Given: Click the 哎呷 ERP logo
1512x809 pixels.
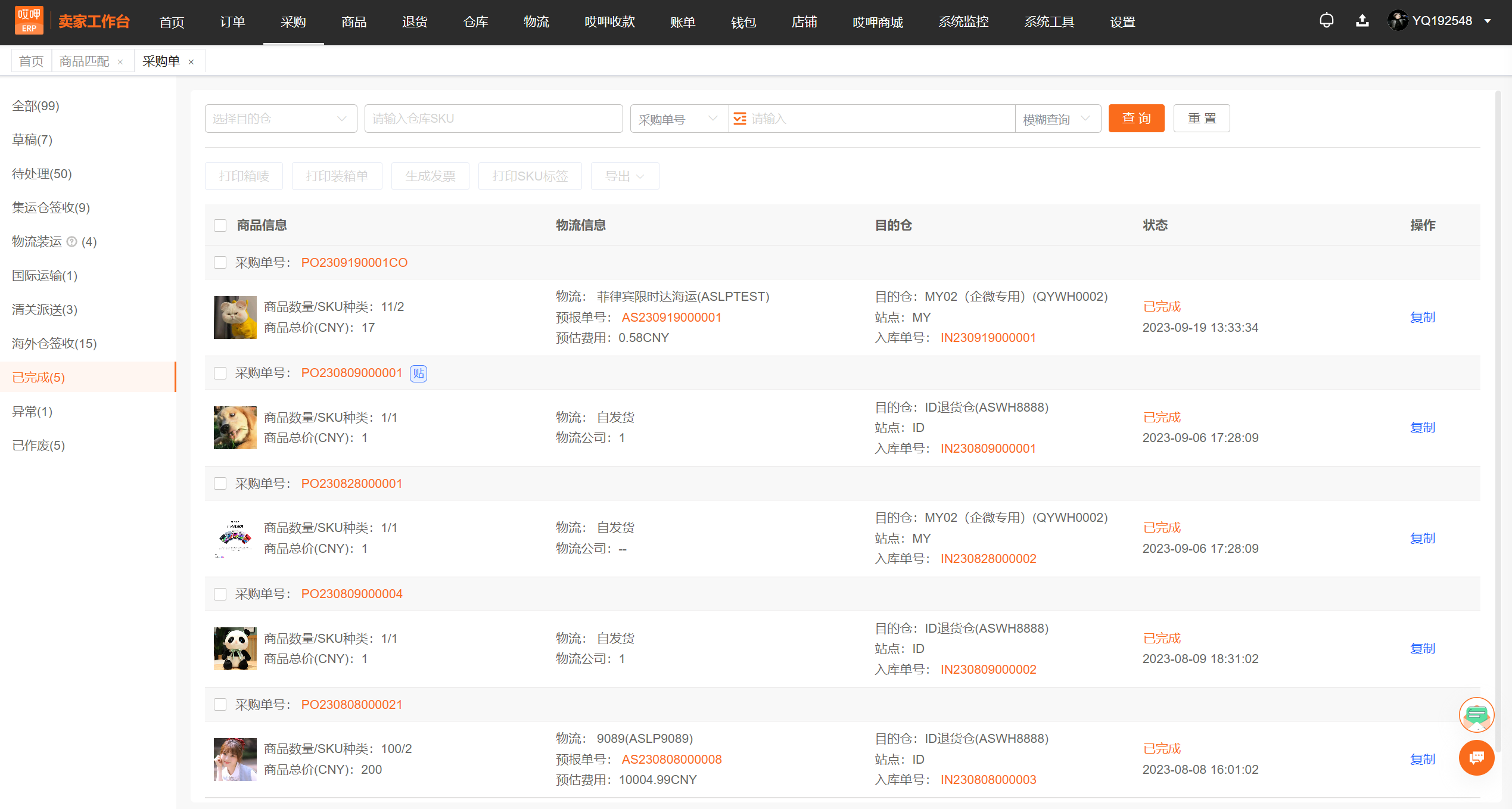Looking at the screenshot, I should point(29,21).
